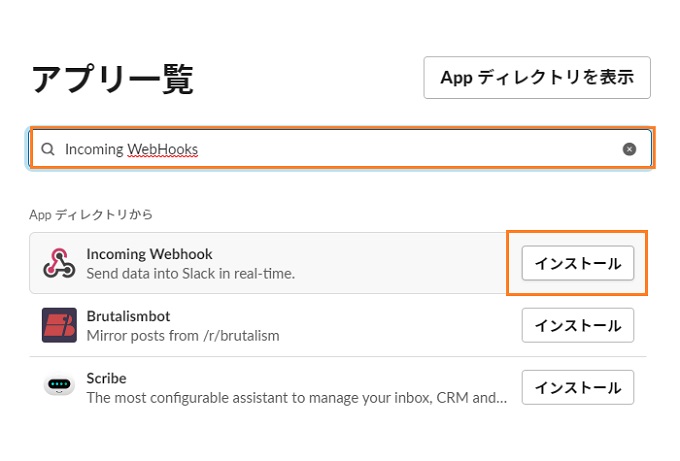Select 'Send data into Slack in real-time' description
The width and height of the screenshot is (680, 461).
click(x=190, y=274)
